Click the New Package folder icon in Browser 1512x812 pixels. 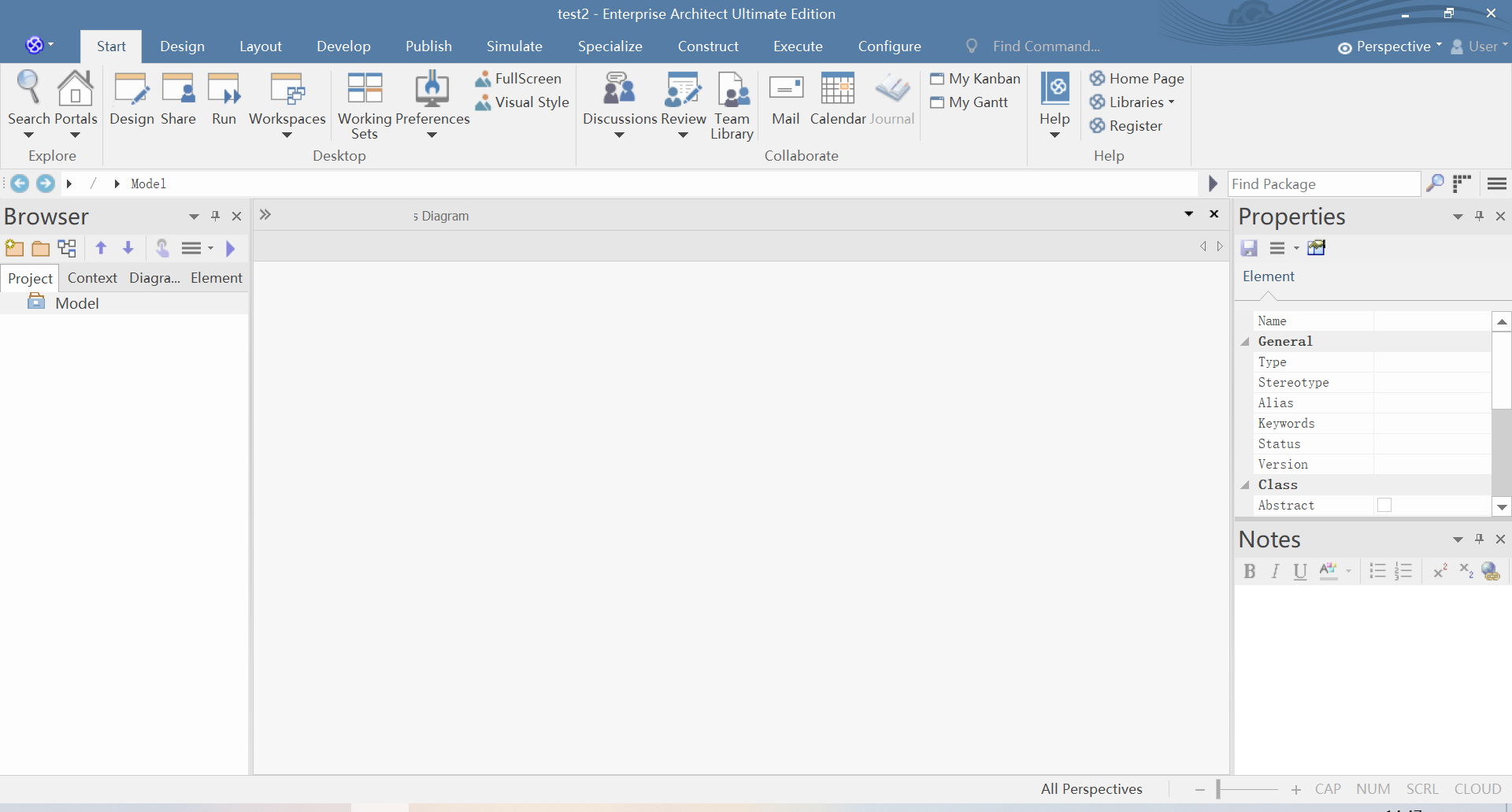pos(41,249)
